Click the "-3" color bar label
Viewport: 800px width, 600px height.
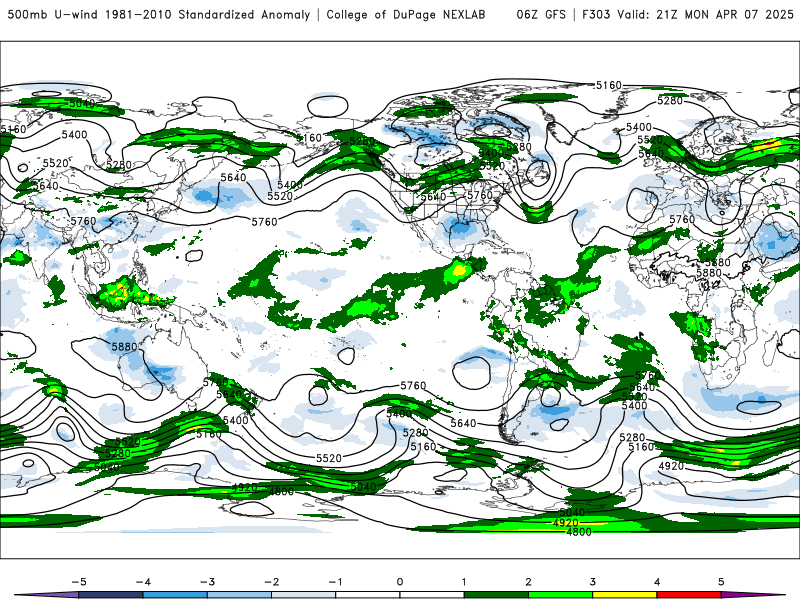click(207, 582)
